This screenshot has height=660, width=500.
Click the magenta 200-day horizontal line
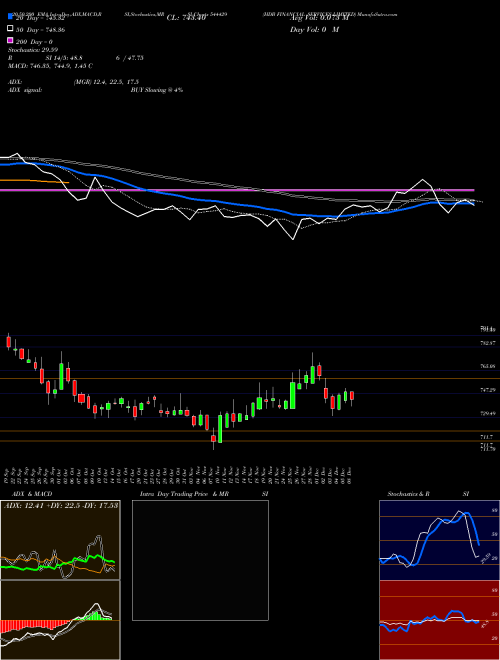click(x=237, y=190)
